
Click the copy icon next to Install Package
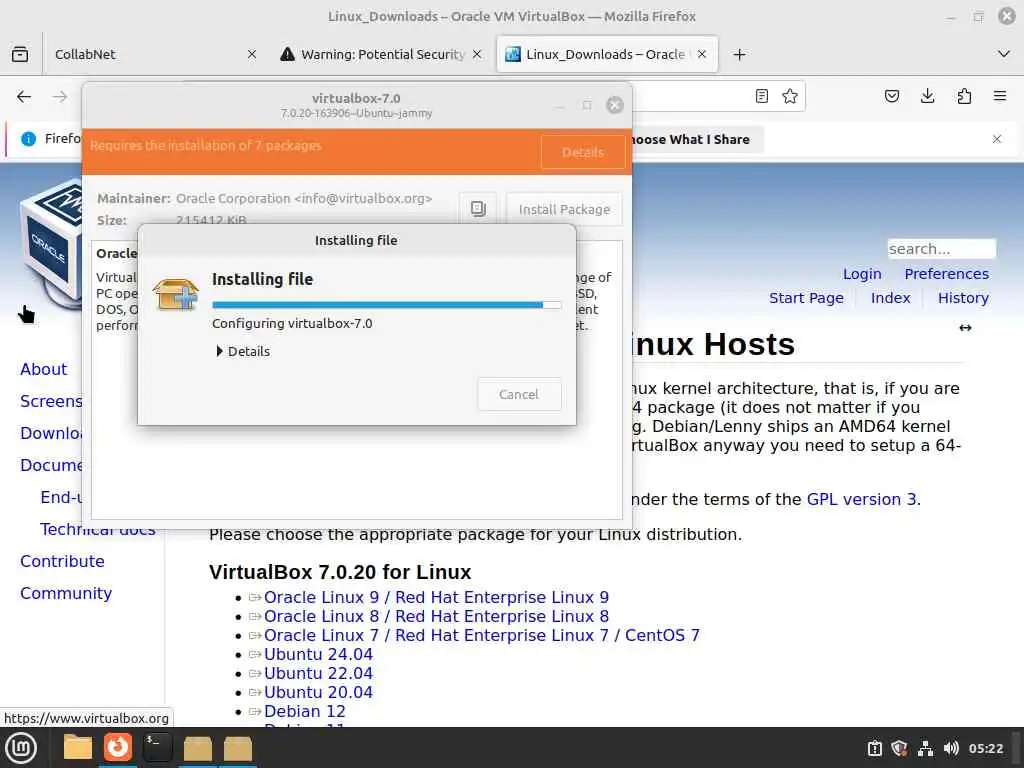coord(478,209)
